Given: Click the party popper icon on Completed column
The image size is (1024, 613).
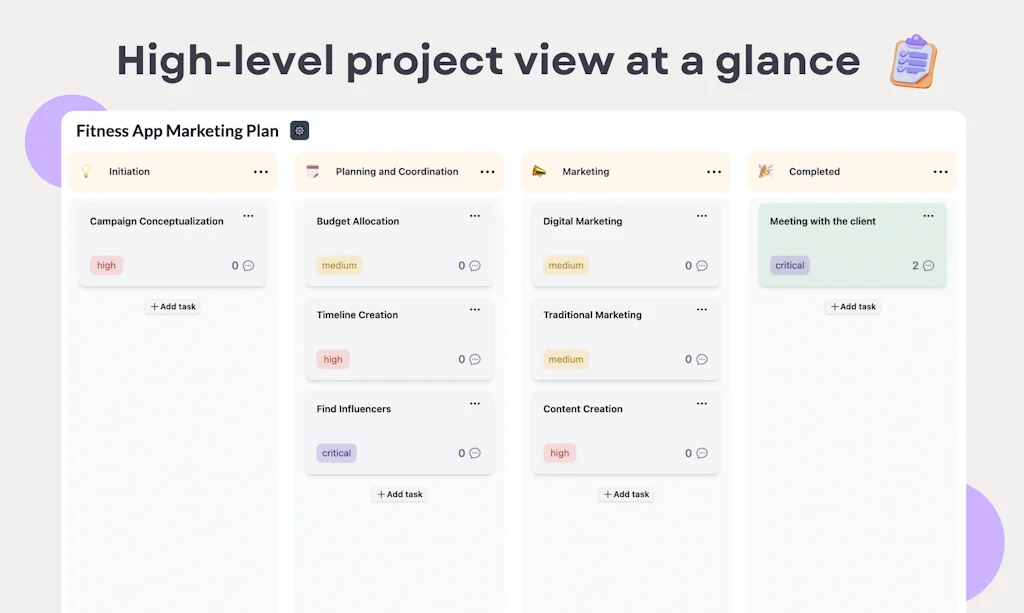Looking at the screenshot, I should coord(766,171).
